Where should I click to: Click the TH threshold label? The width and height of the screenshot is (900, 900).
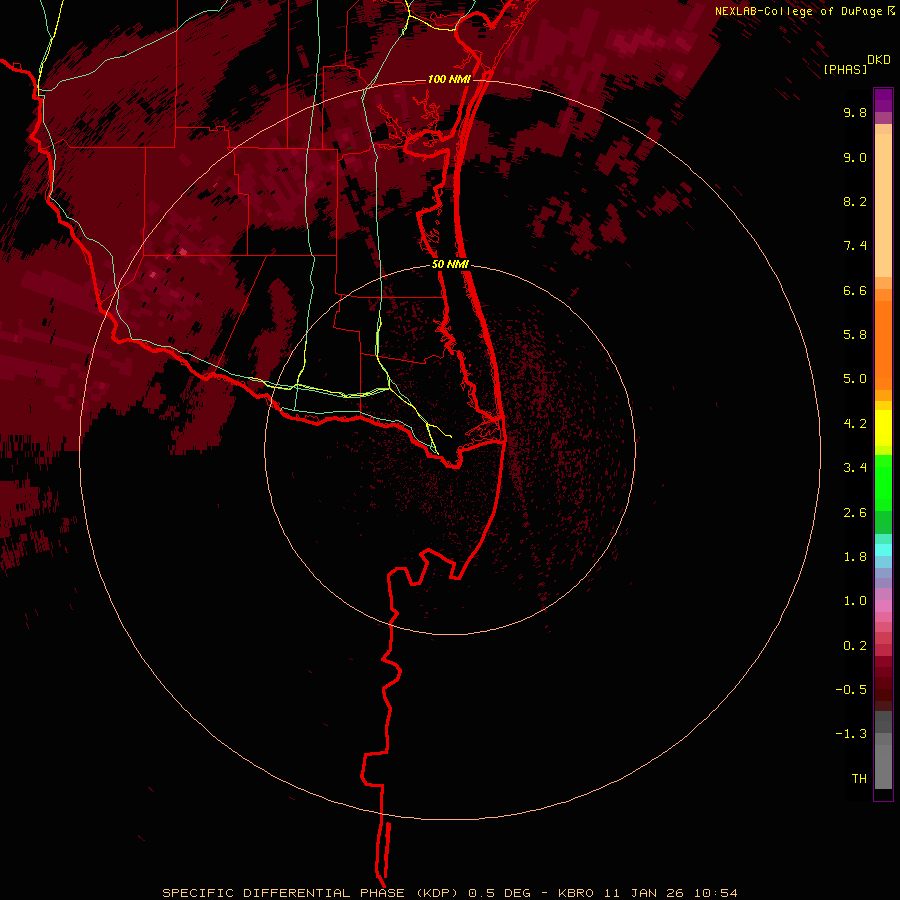pyautogui.click(x=859, y=779)
